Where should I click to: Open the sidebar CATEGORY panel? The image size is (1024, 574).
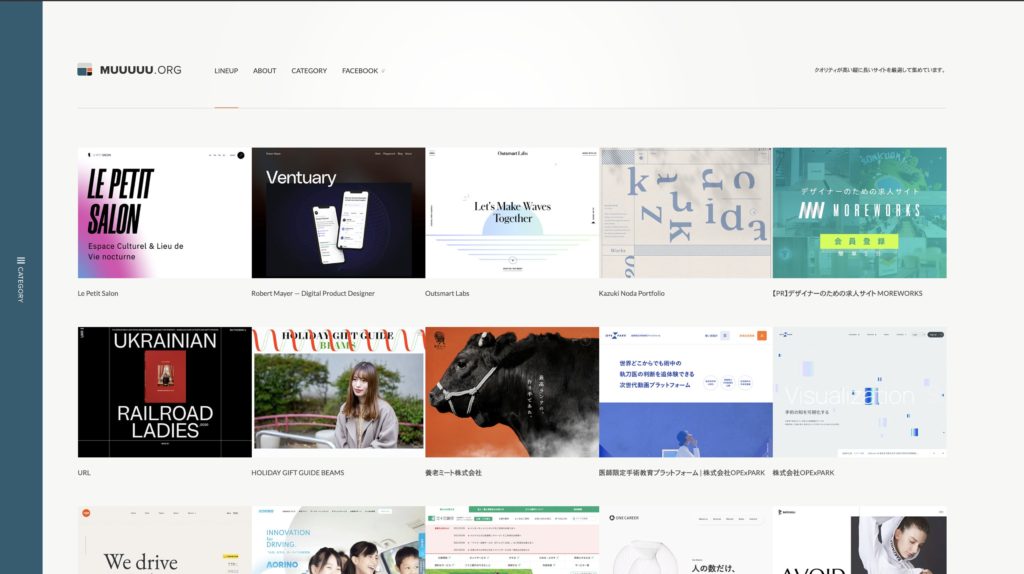coord(20,279)
